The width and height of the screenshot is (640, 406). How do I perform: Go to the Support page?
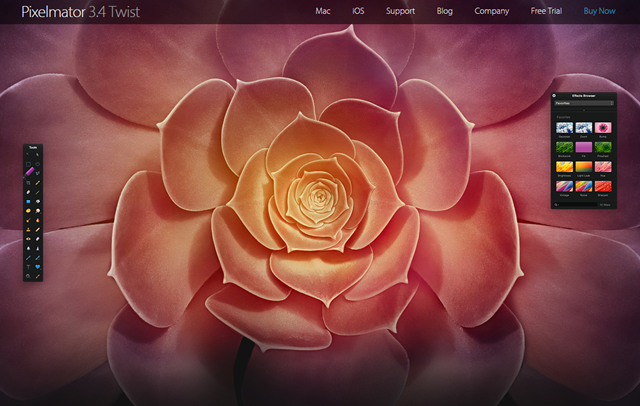coord(400,11)
